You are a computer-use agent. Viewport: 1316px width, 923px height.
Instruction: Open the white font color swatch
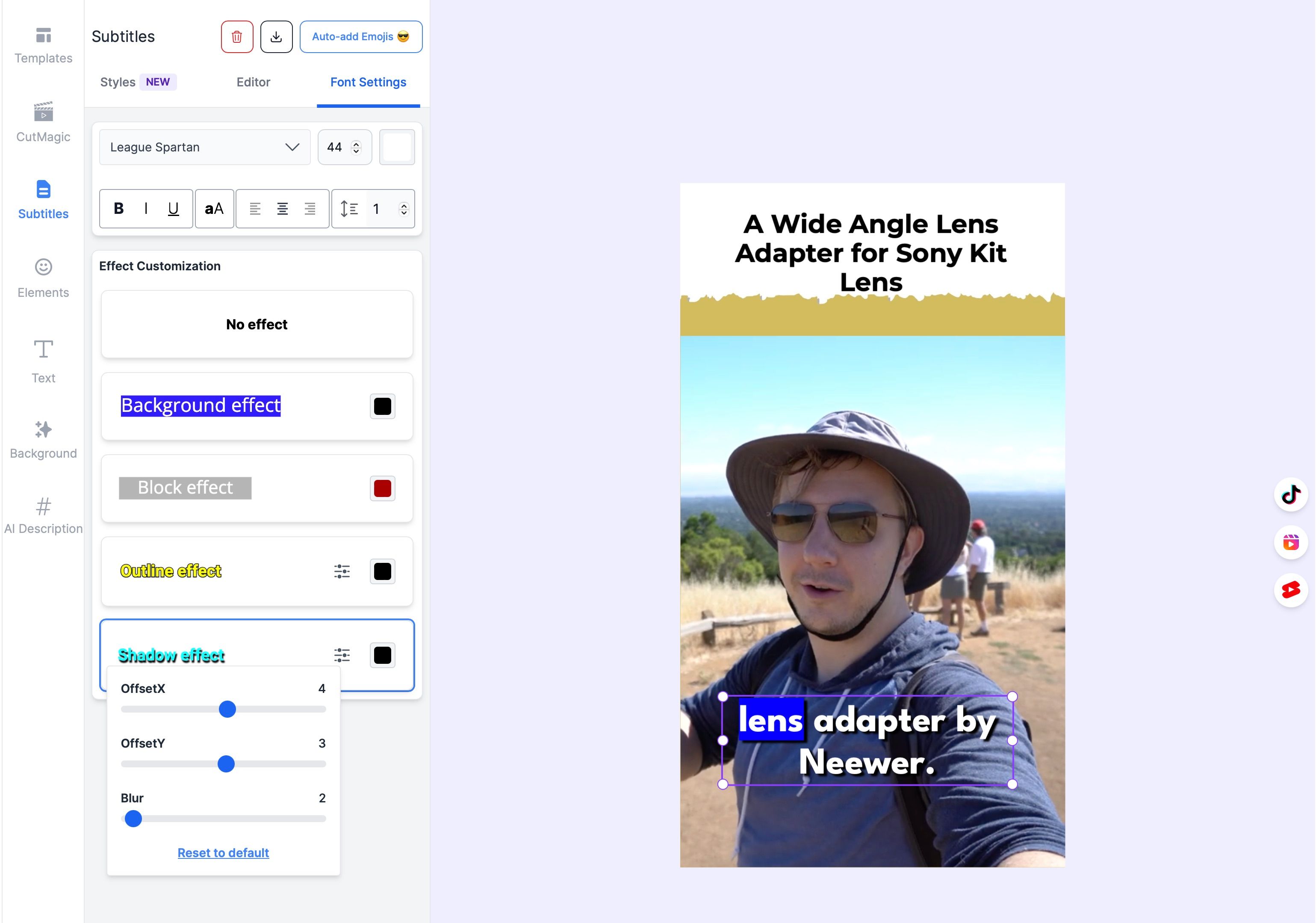[x=397, y=147]
